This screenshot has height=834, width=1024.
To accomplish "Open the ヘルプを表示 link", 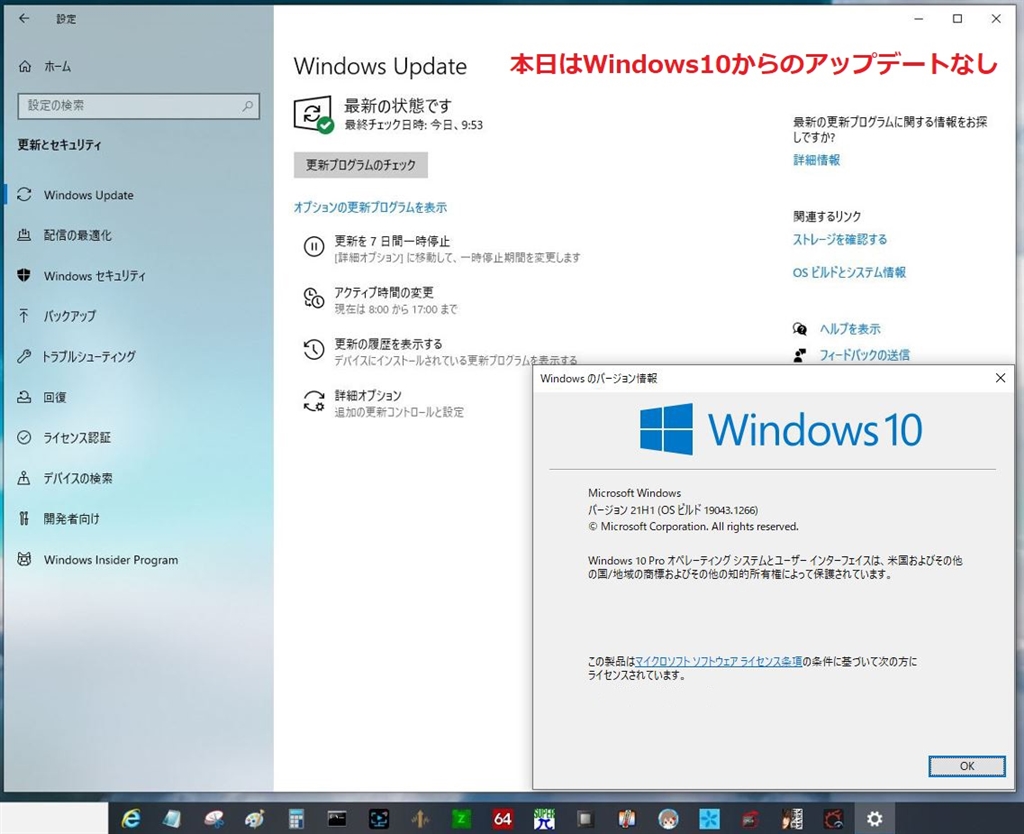I will [x=850, y=329].
